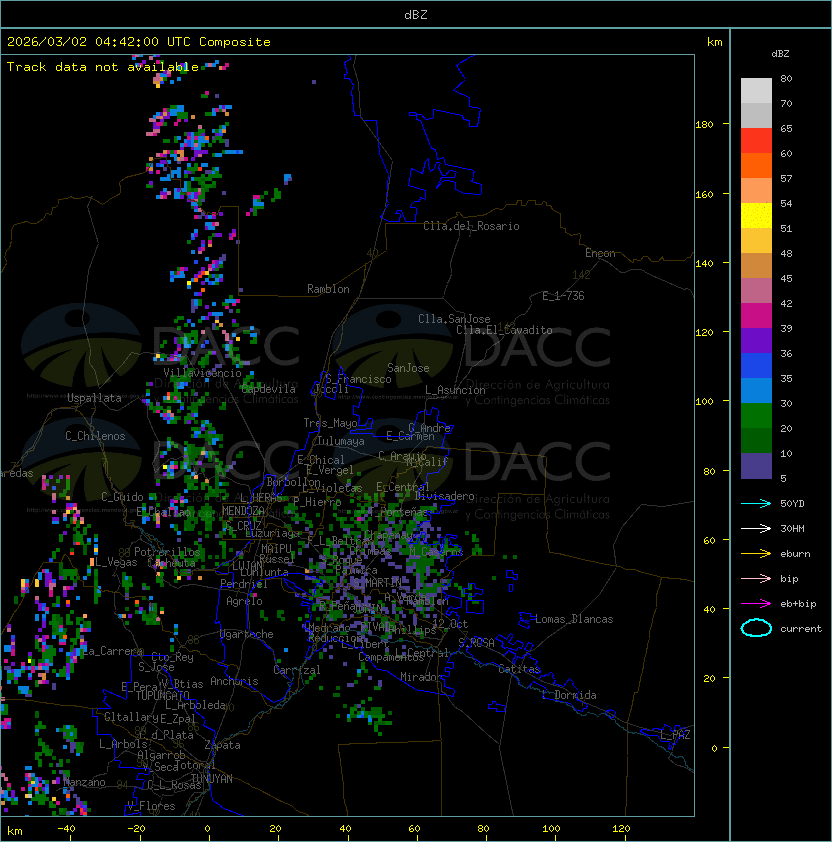Click the TUNUYAN town label
Screen dimensions: 832x842
tap(212, 777)
